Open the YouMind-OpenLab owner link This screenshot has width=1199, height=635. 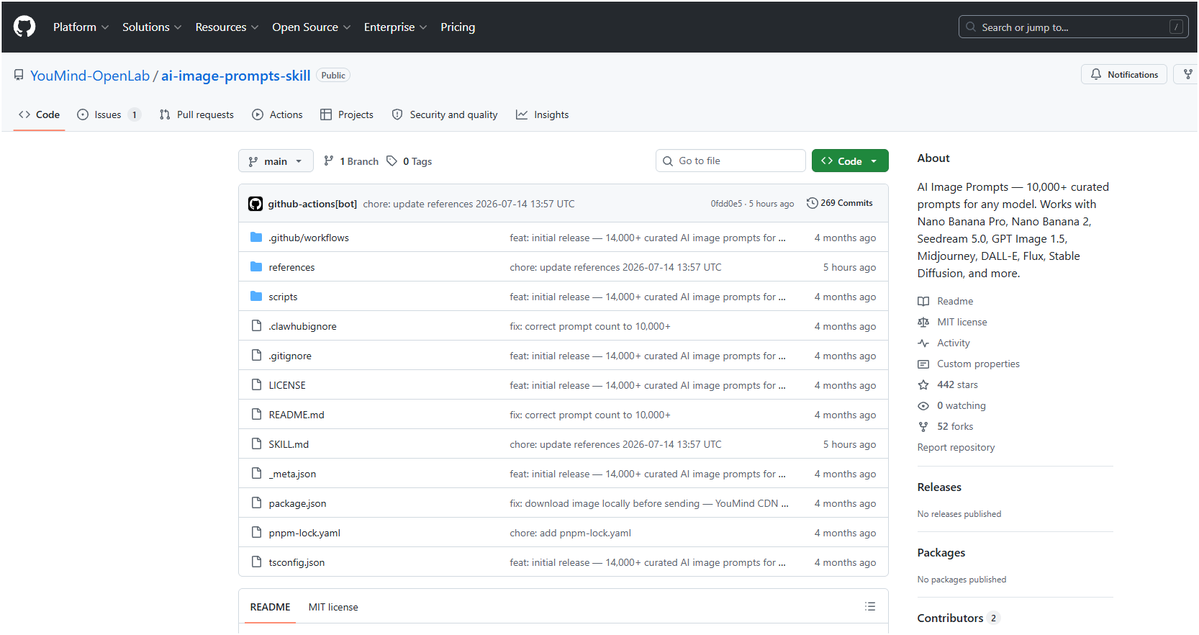point(90,76)
